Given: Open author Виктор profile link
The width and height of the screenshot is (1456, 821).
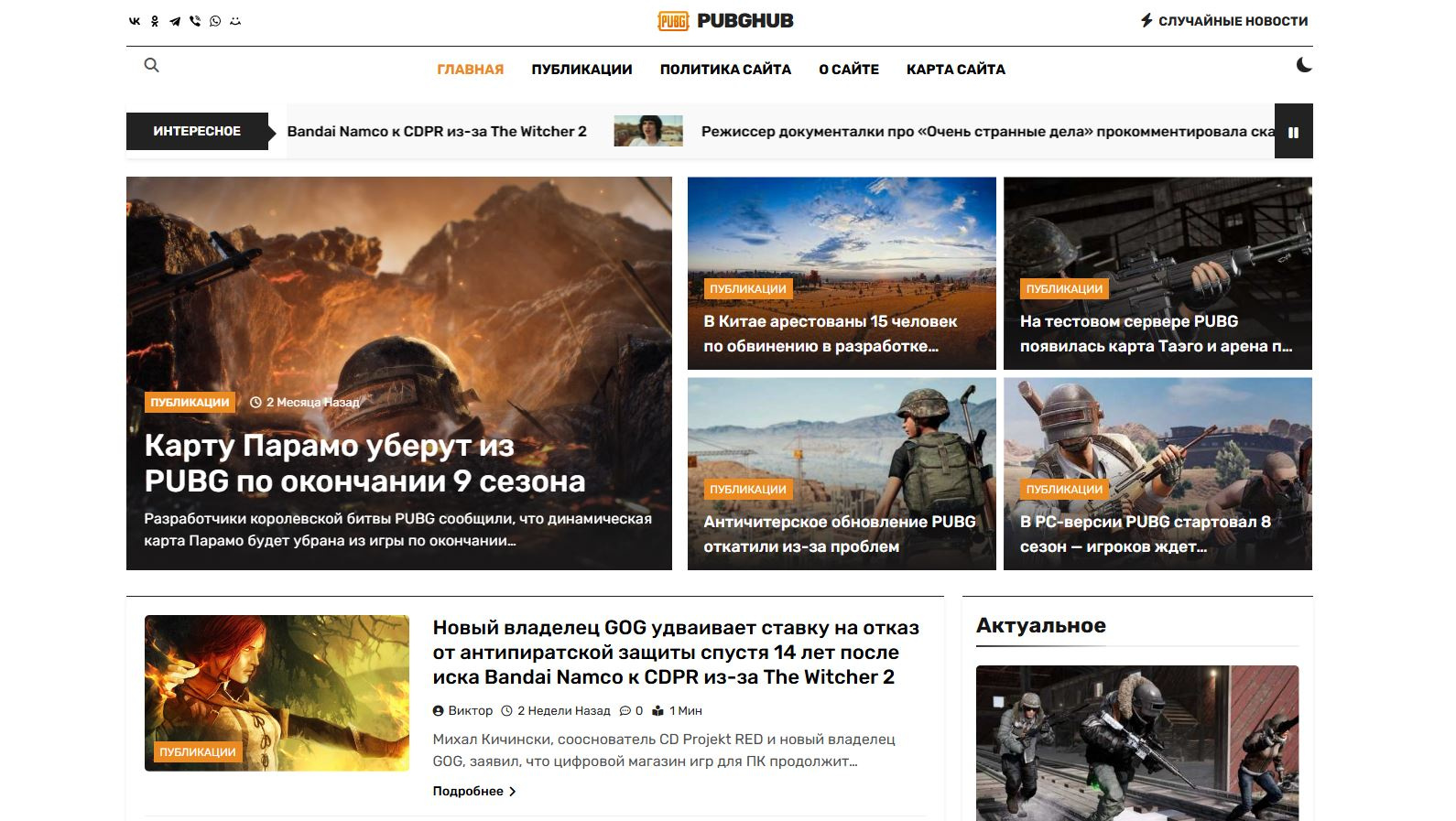Looking at the screenshot, I should click(x=462, y=711).
